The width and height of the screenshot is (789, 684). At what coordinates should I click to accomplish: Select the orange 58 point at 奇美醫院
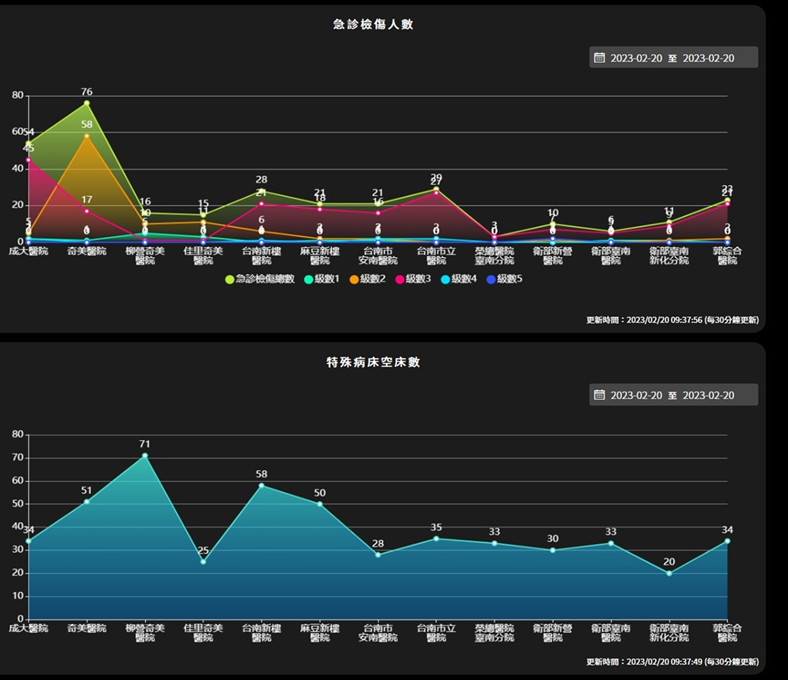(x=87, y=136)
